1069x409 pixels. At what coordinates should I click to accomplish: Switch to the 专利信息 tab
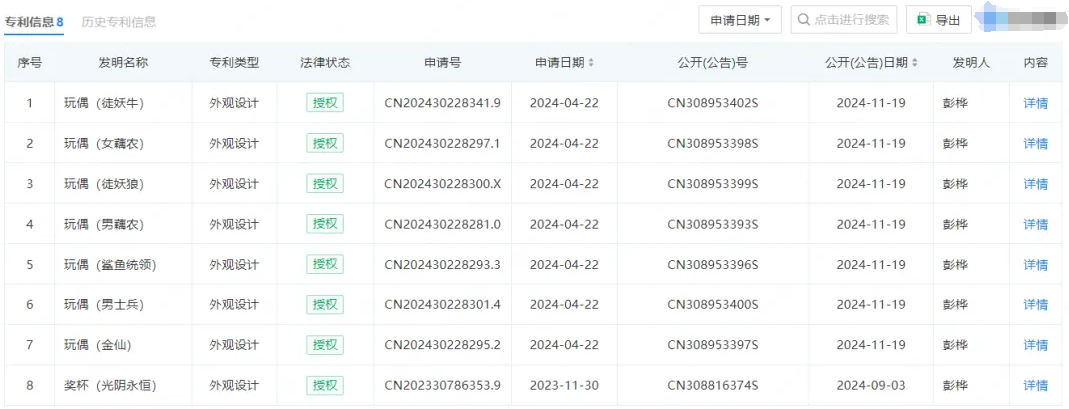[x=34, y=22]
